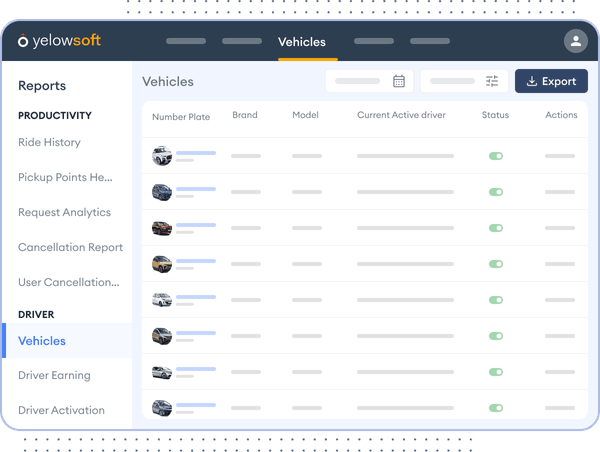Select the Vehicles tab in top navigation
This screenshot has height=452, width=600.
pyautogui.click(x=301, y=42)
